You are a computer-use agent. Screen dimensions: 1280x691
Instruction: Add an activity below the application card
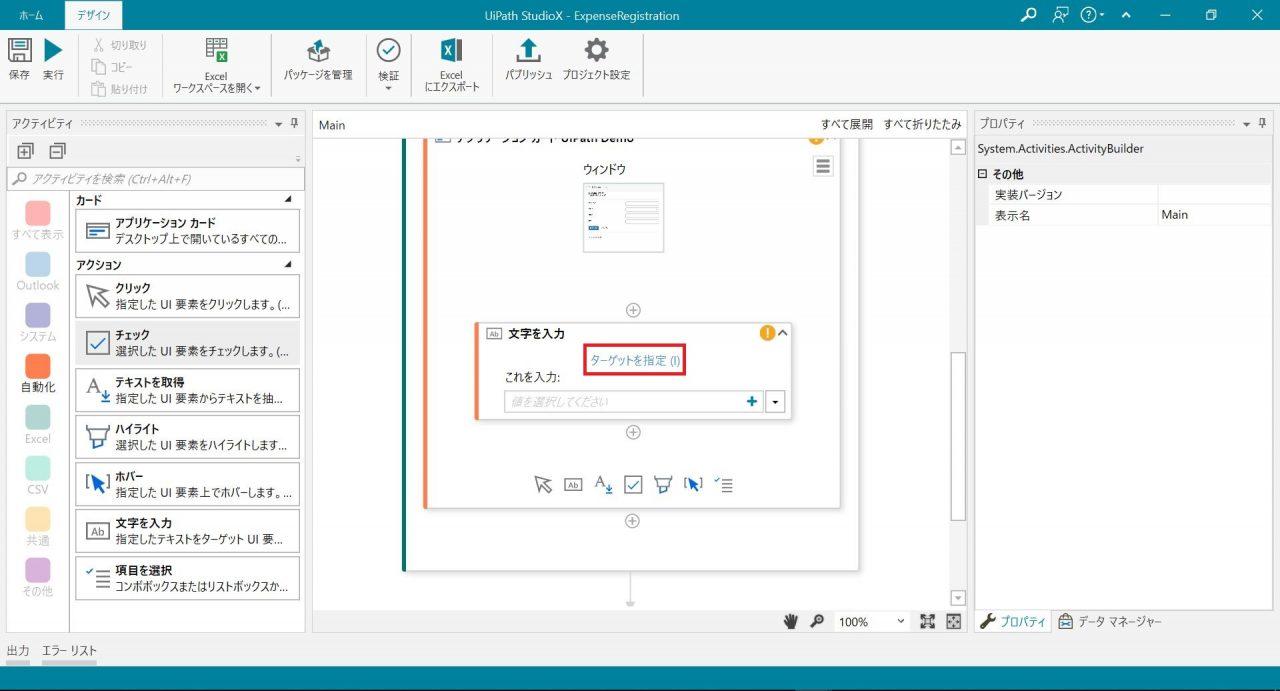pyautogui.click(x=632, y=521)
